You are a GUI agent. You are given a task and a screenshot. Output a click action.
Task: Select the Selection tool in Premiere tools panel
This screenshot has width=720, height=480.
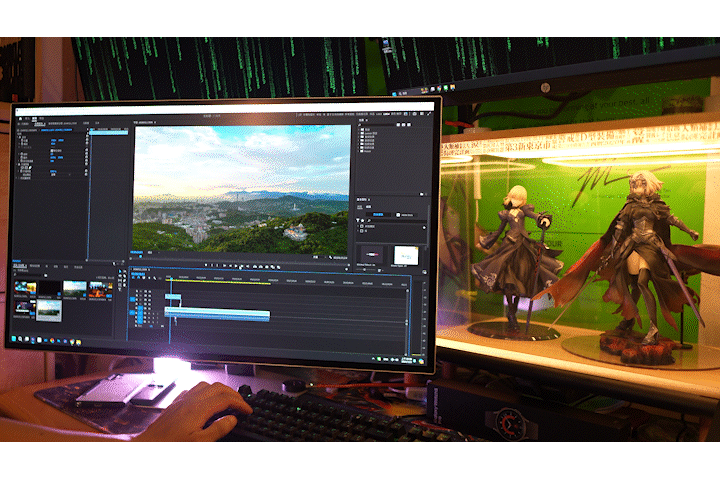pos(120,271)
